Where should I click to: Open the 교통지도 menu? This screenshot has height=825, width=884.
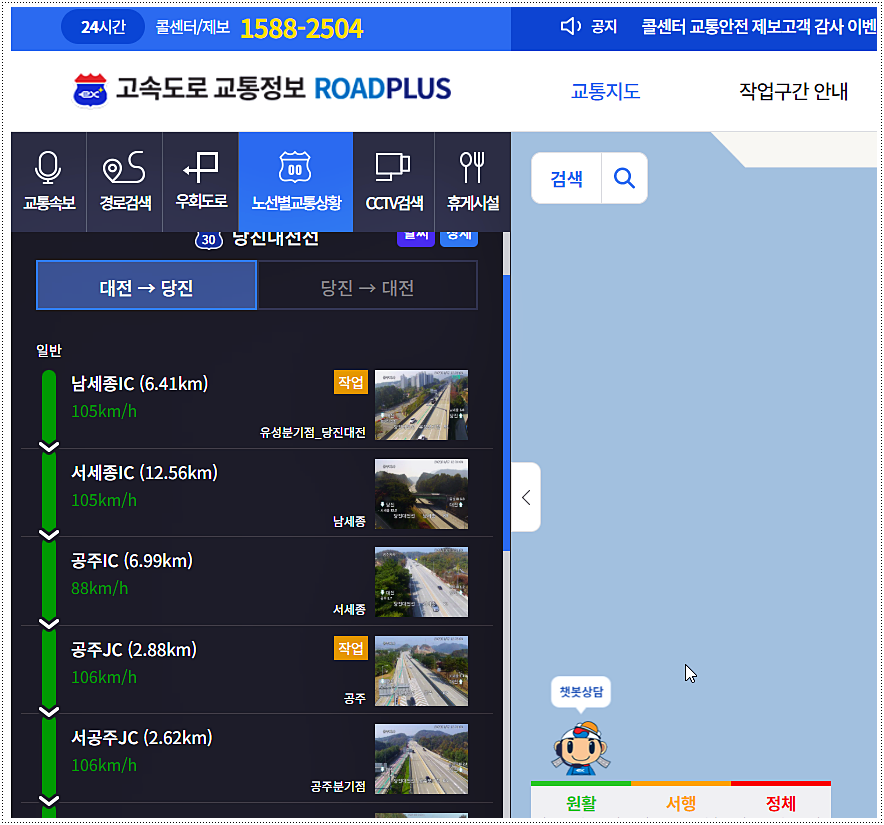coord(605,89)
